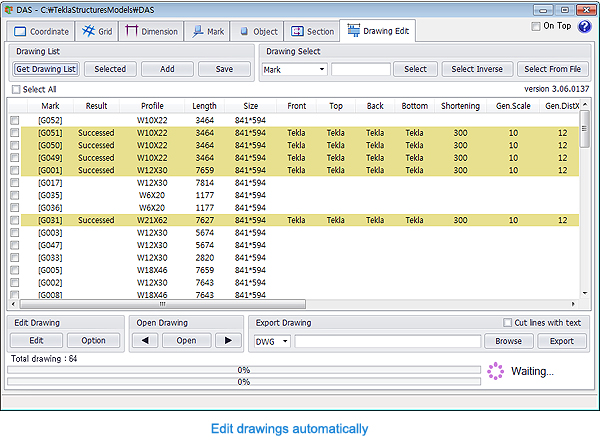Click the help question mark icon
Image resolution: width=601 pixels, height=441 pixels.
pyautogui.click(x=585, y=27)
